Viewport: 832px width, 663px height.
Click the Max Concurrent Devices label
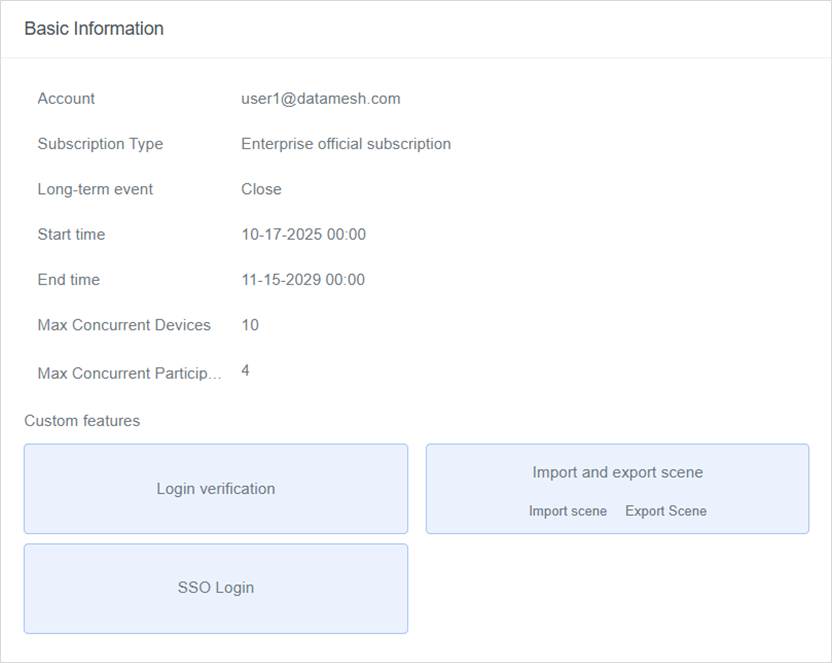124,325
